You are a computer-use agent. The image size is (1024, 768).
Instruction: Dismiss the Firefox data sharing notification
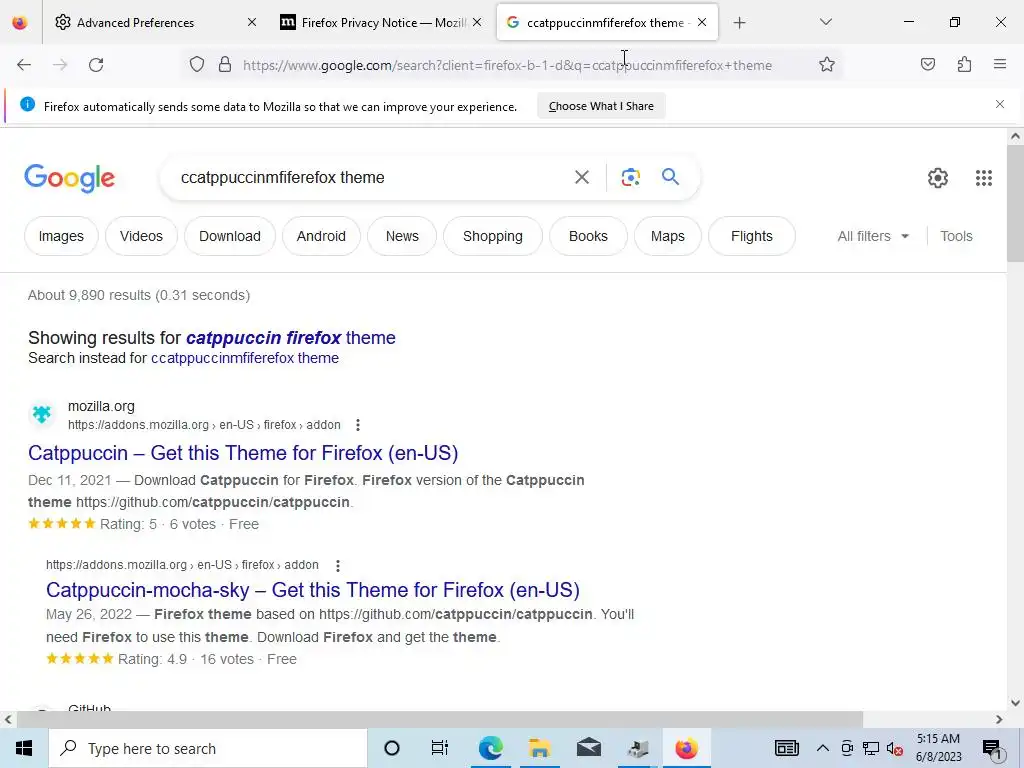(x=1000, y=104)
